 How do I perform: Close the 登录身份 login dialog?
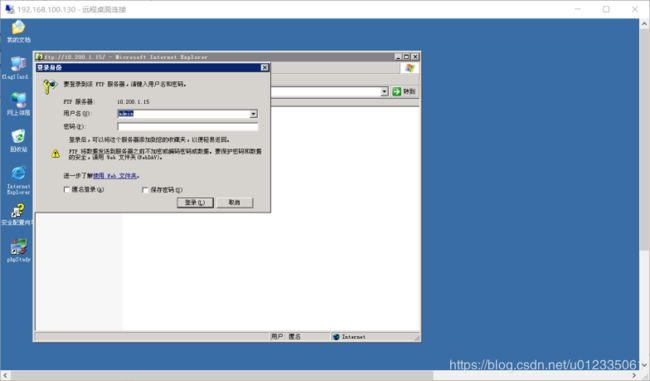[x=264, y=67]
